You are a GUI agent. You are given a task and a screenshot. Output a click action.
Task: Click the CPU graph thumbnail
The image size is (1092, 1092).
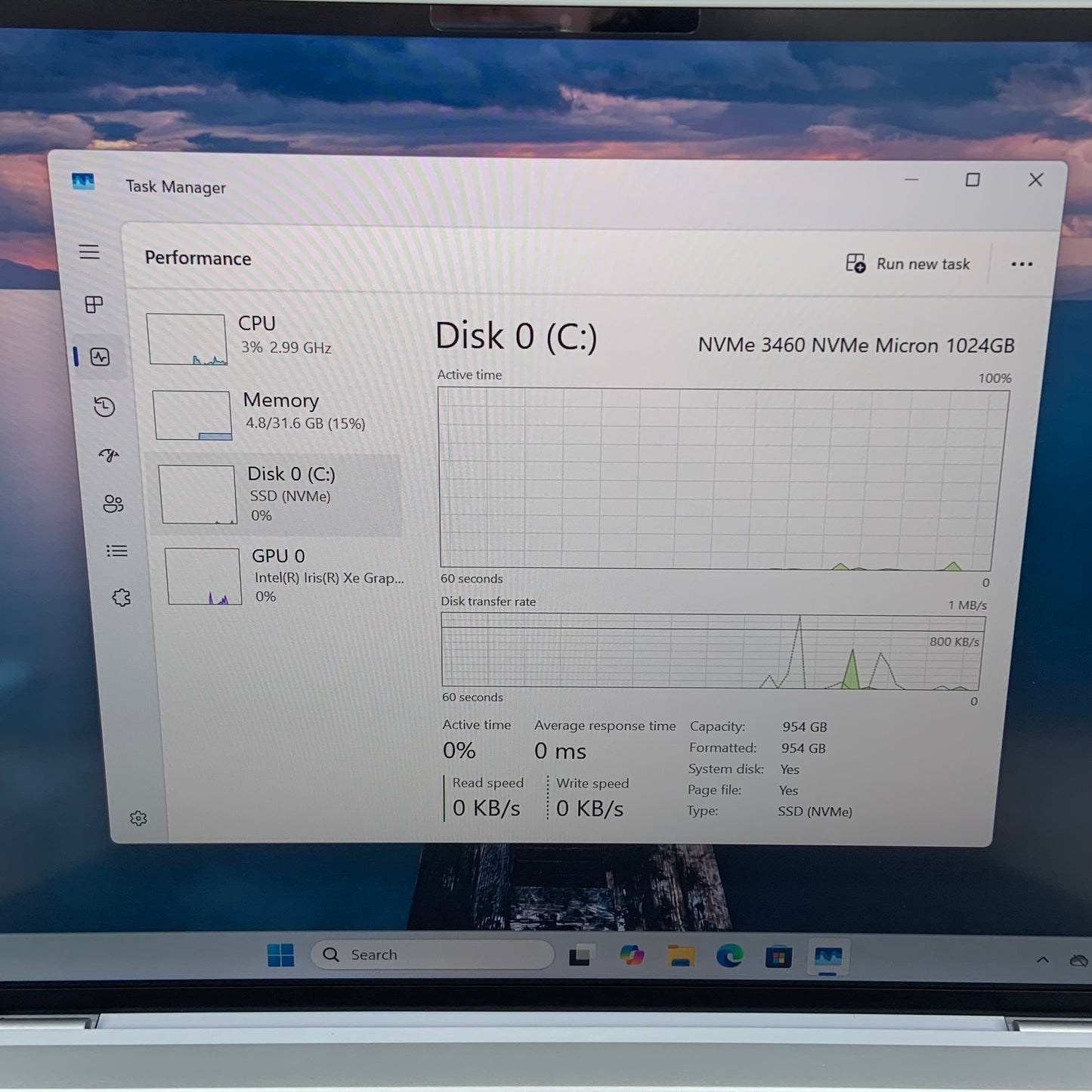187,339
